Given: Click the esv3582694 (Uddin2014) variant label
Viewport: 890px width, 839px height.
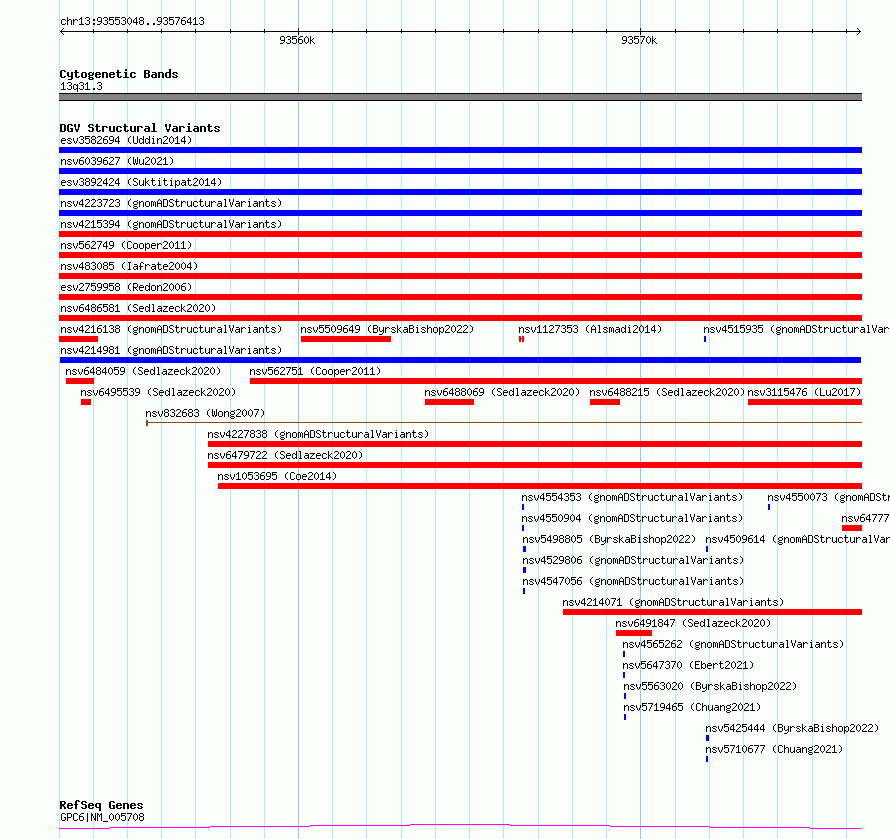Looking at the screenshot, I should 126,140.
